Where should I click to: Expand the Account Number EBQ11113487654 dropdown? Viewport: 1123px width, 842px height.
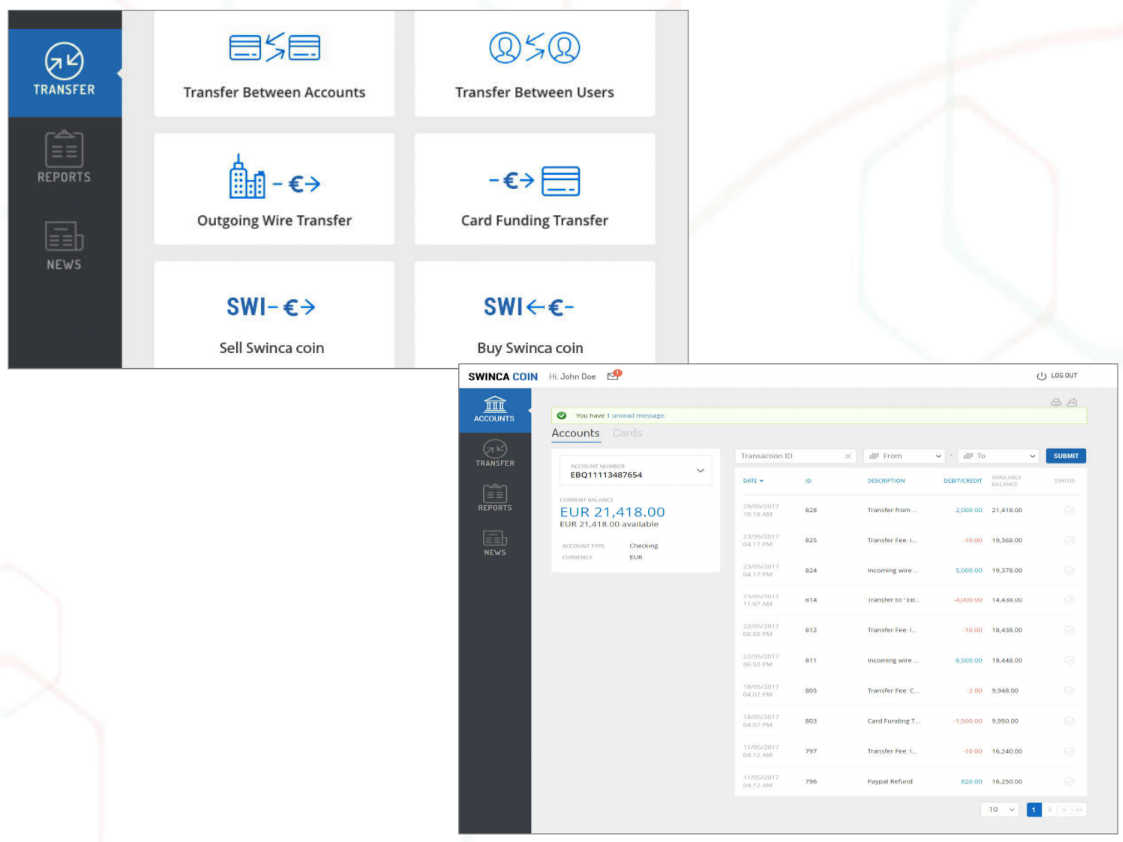click(x=636, y=470)
